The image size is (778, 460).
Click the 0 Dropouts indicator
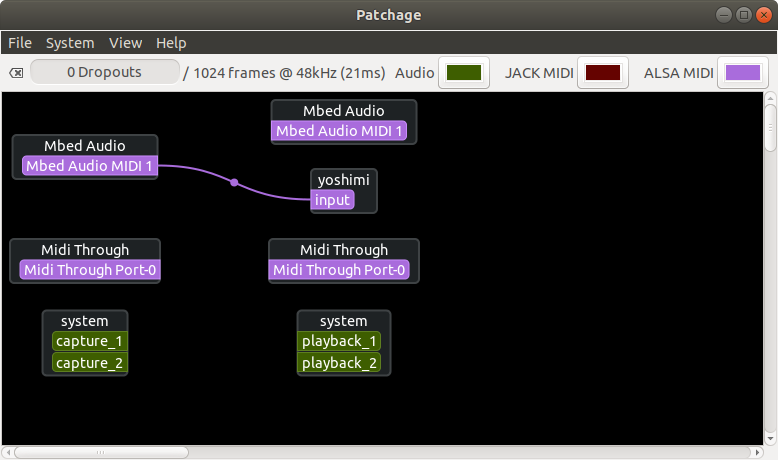coord(104,72)
